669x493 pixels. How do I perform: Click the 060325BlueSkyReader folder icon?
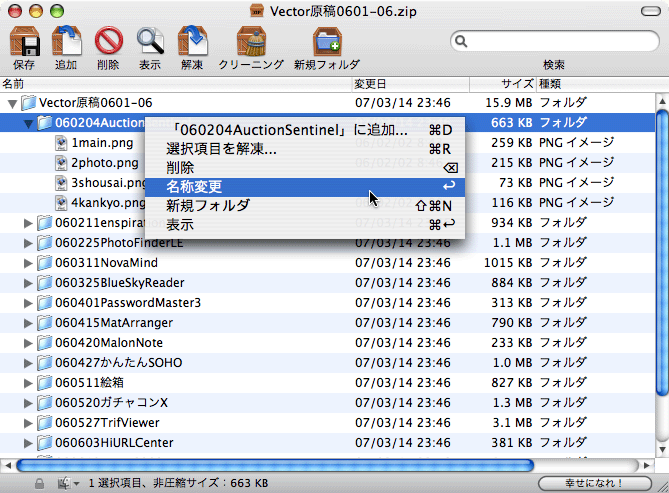[44, 283]
